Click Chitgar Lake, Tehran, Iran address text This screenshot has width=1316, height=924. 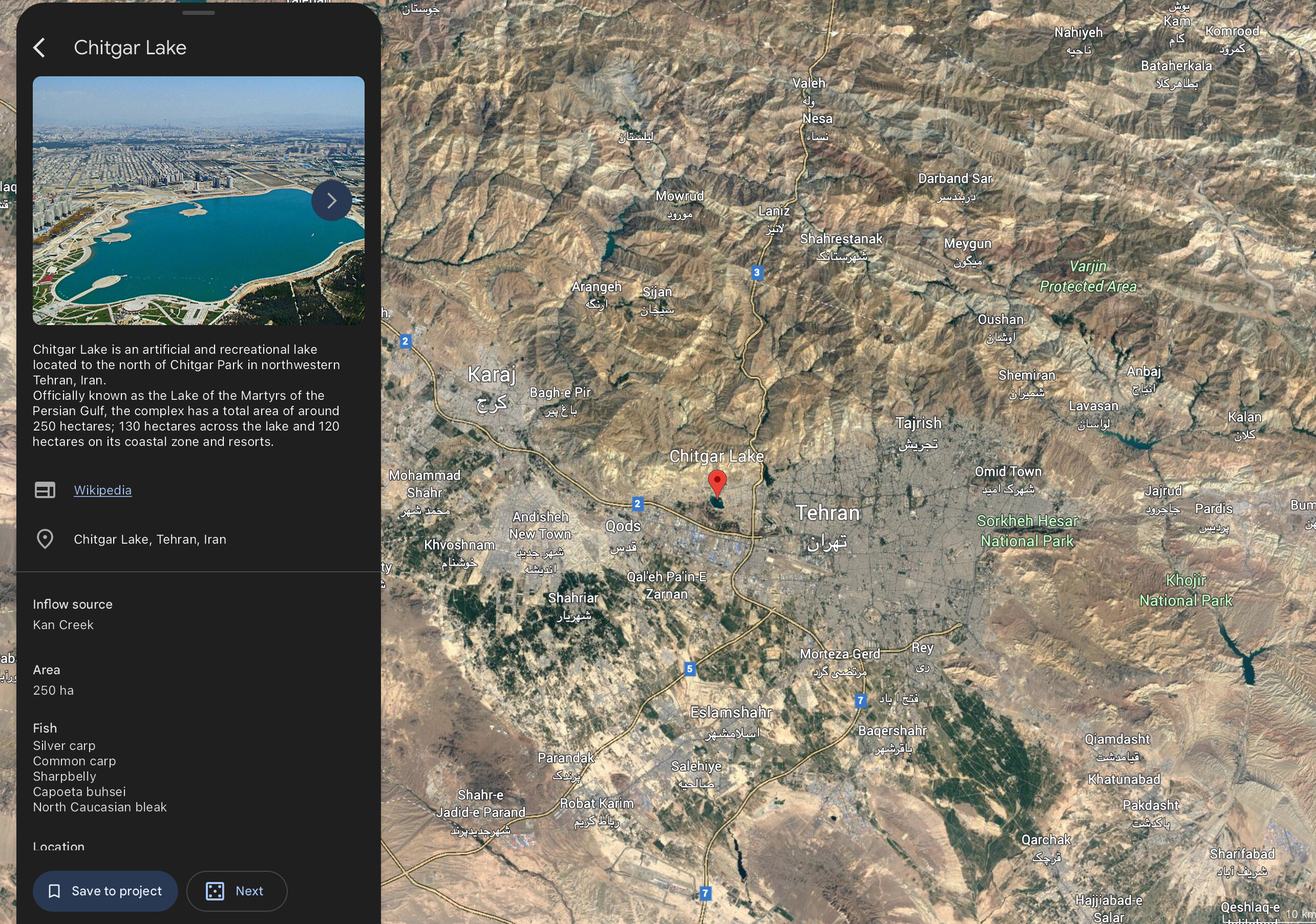150,539
